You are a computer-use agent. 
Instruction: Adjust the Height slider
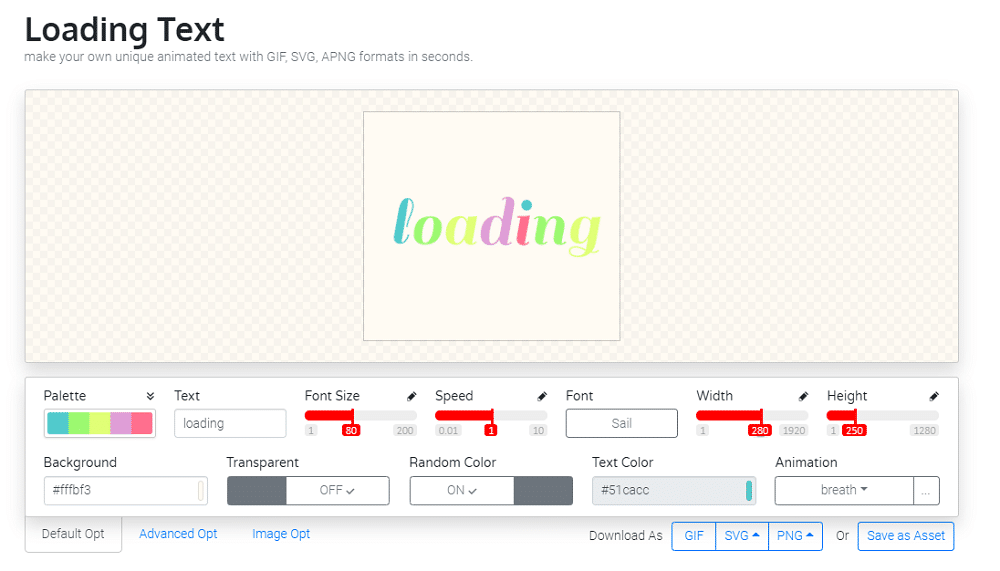883,415
